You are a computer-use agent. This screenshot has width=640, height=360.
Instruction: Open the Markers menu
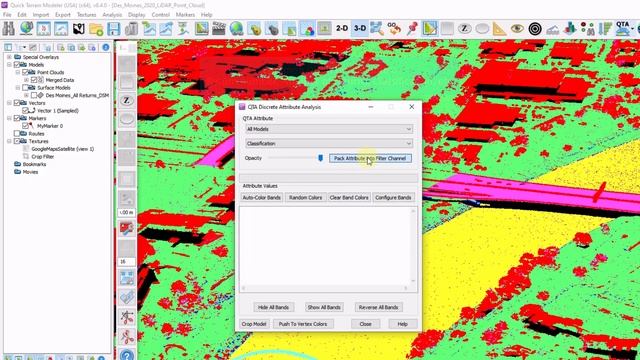coord(185,15)
